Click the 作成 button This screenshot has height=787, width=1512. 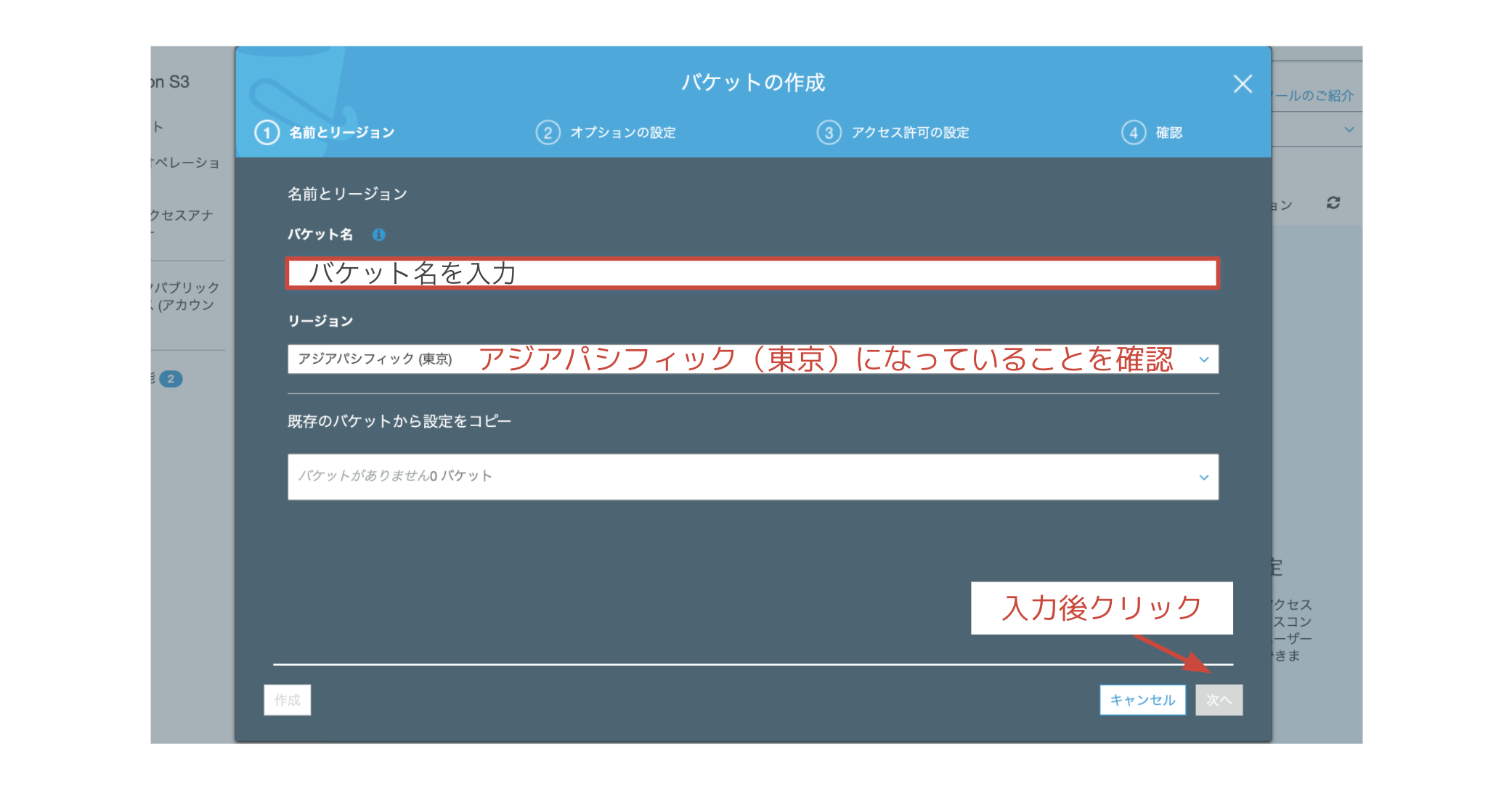pyautogui.click(x=287, y=700)
